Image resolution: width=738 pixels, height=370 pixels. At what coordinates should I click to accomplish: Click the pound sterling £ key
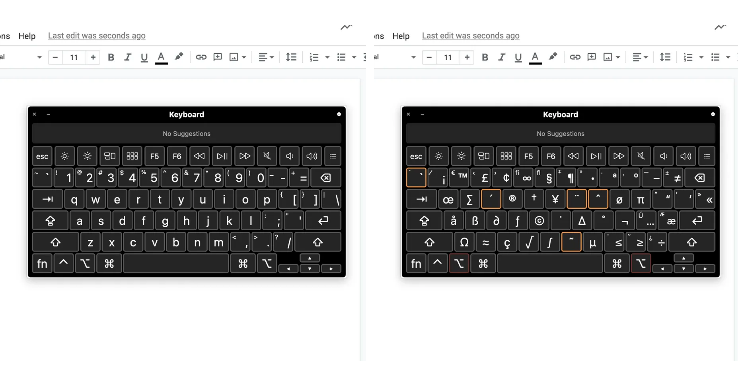pyautogui.click(x=481, y=178)
